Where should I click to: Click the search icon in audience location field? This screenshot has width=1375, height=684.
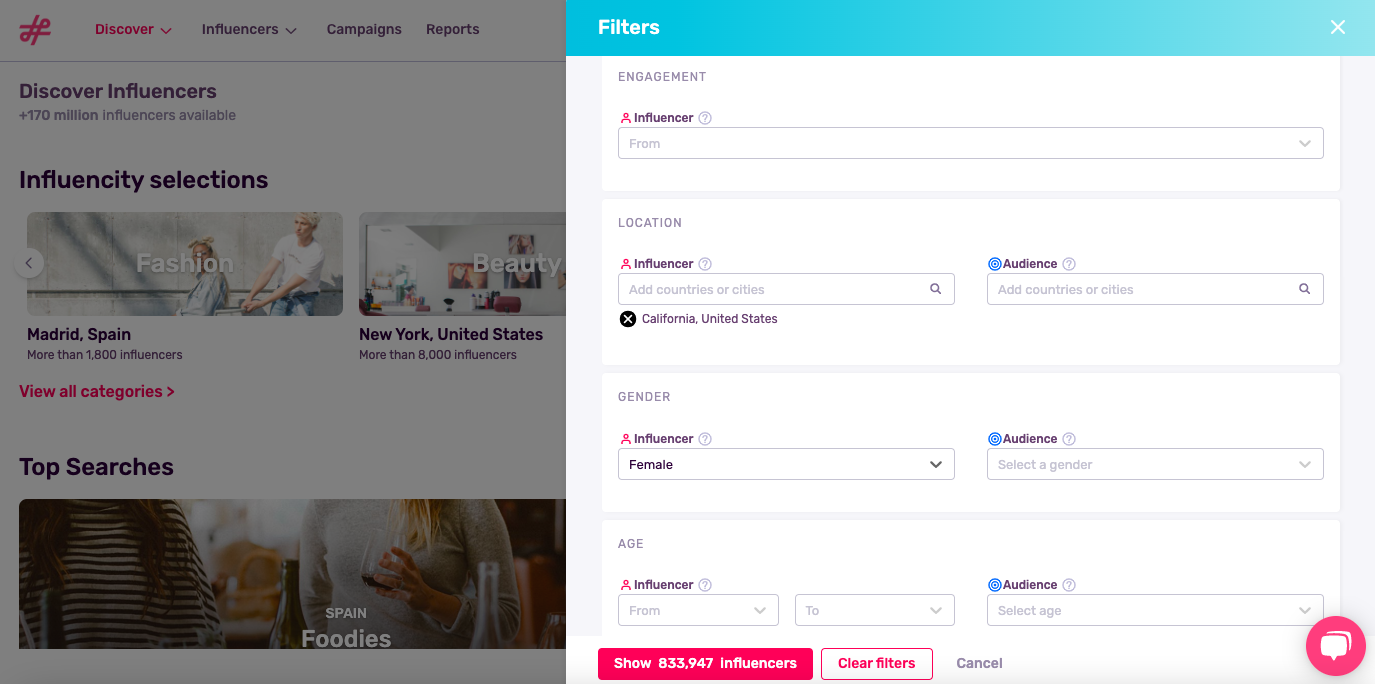(x=1304, y=289)
